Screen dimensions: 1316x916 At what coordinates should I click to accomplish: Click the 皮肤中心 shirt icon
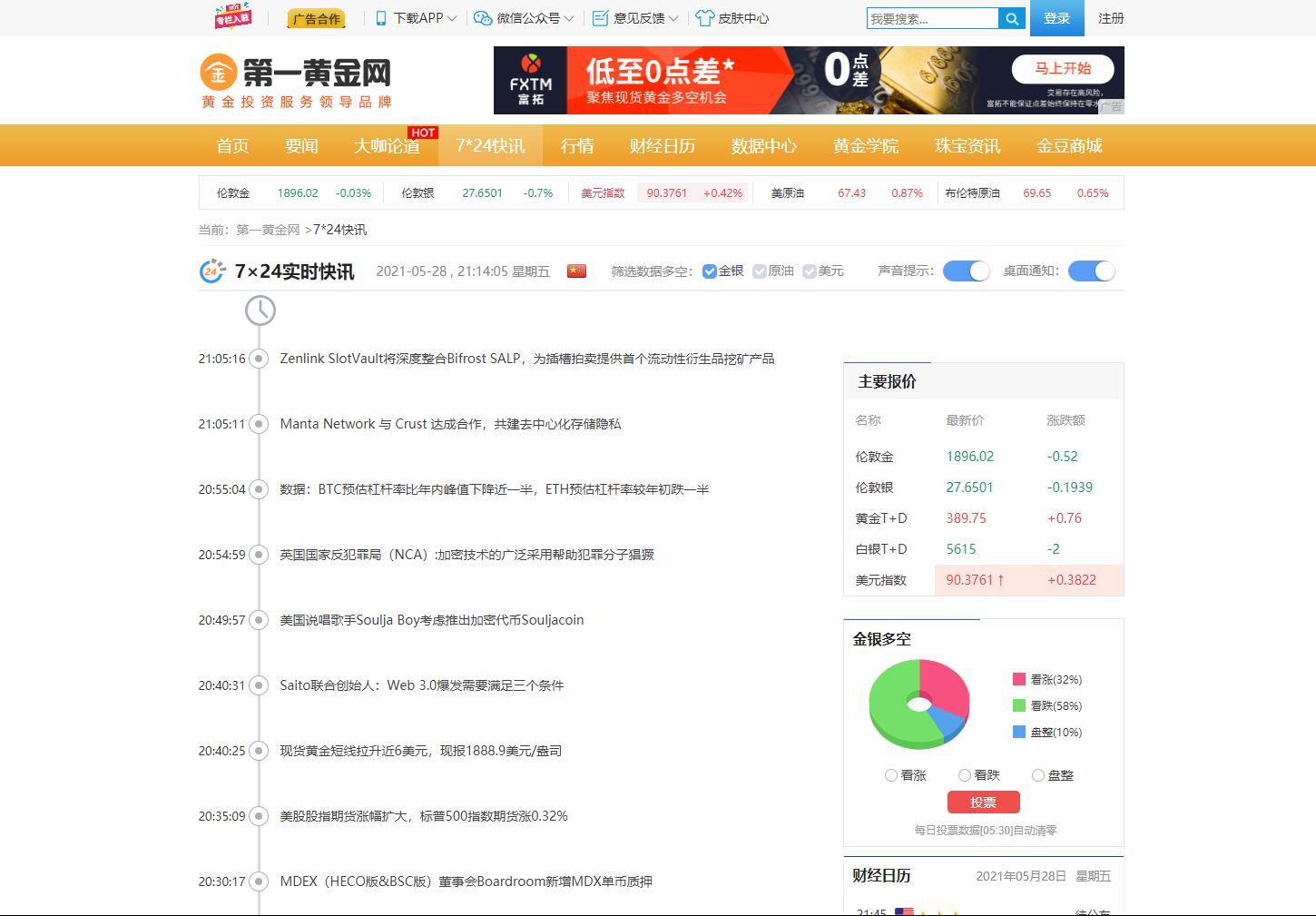pyautogui.click(x=706, y=17)
